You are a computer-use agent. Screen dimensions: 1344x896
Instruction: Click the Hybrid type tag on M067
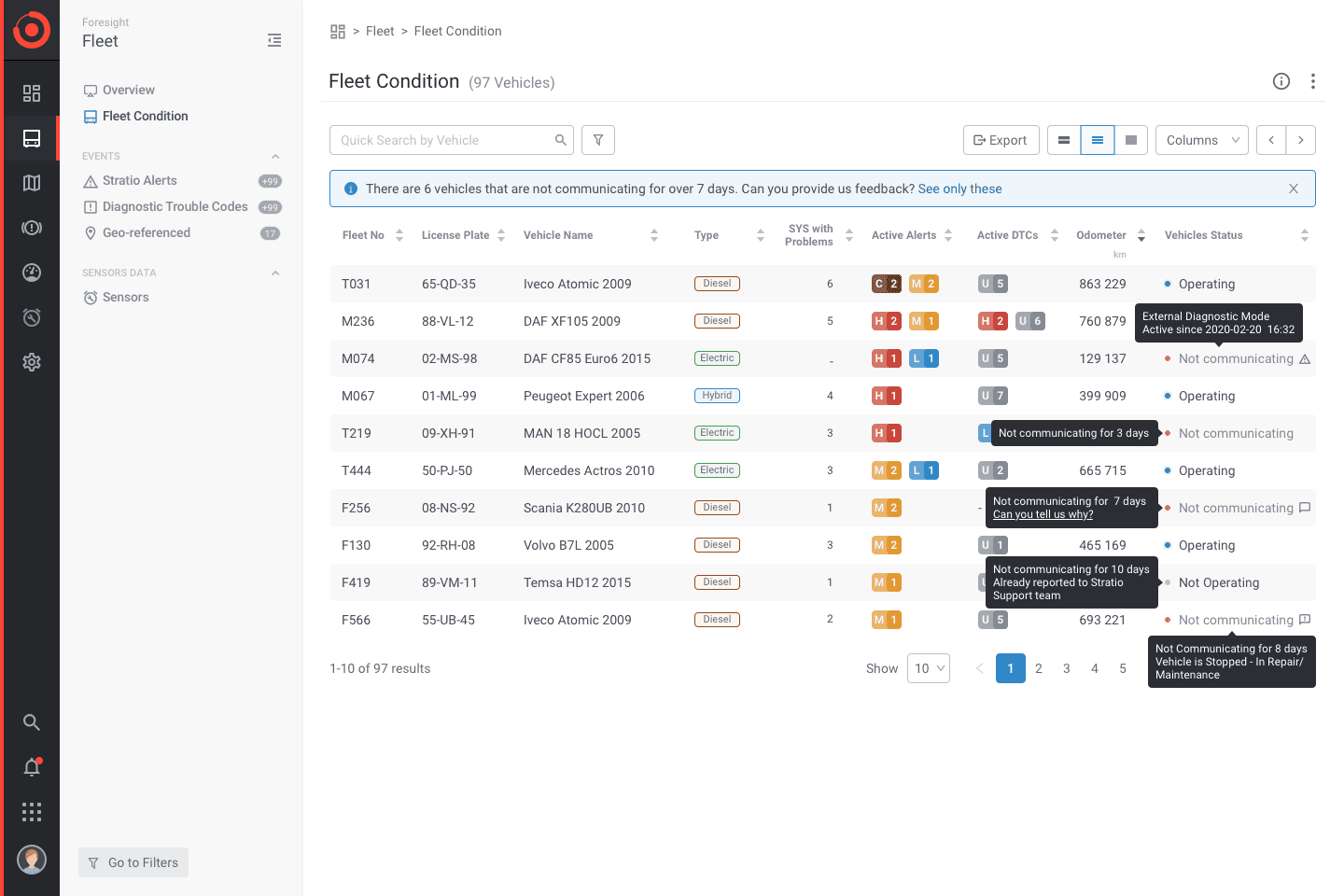click(717, 396)
